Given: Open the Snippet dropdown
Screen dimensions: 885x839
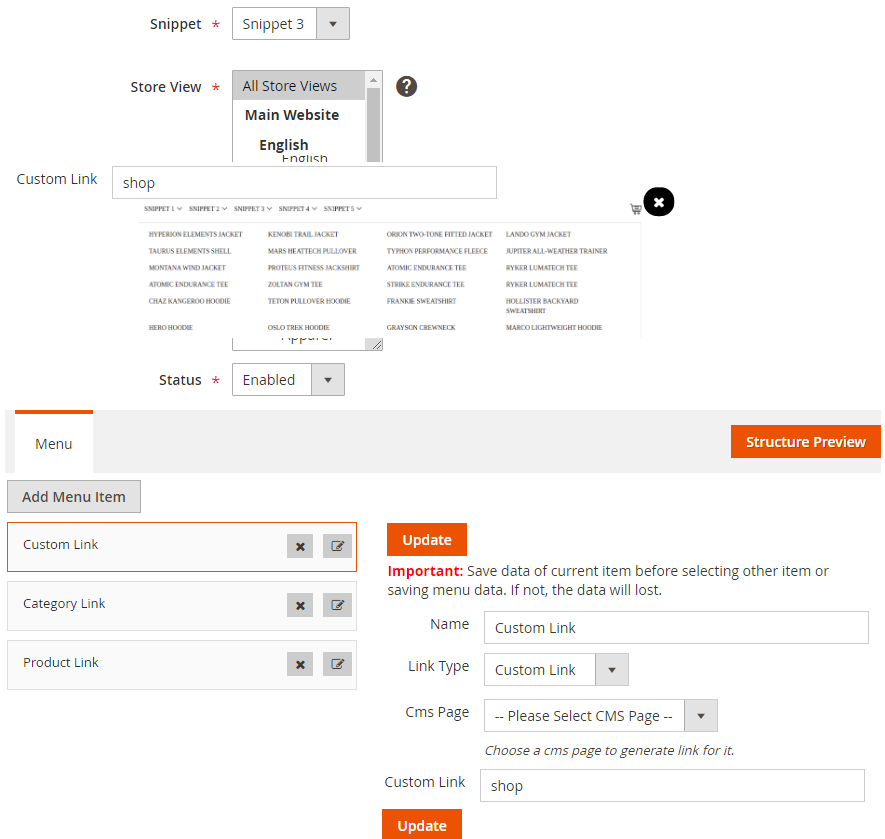Looking at the screenshot, I should (290, 24).
